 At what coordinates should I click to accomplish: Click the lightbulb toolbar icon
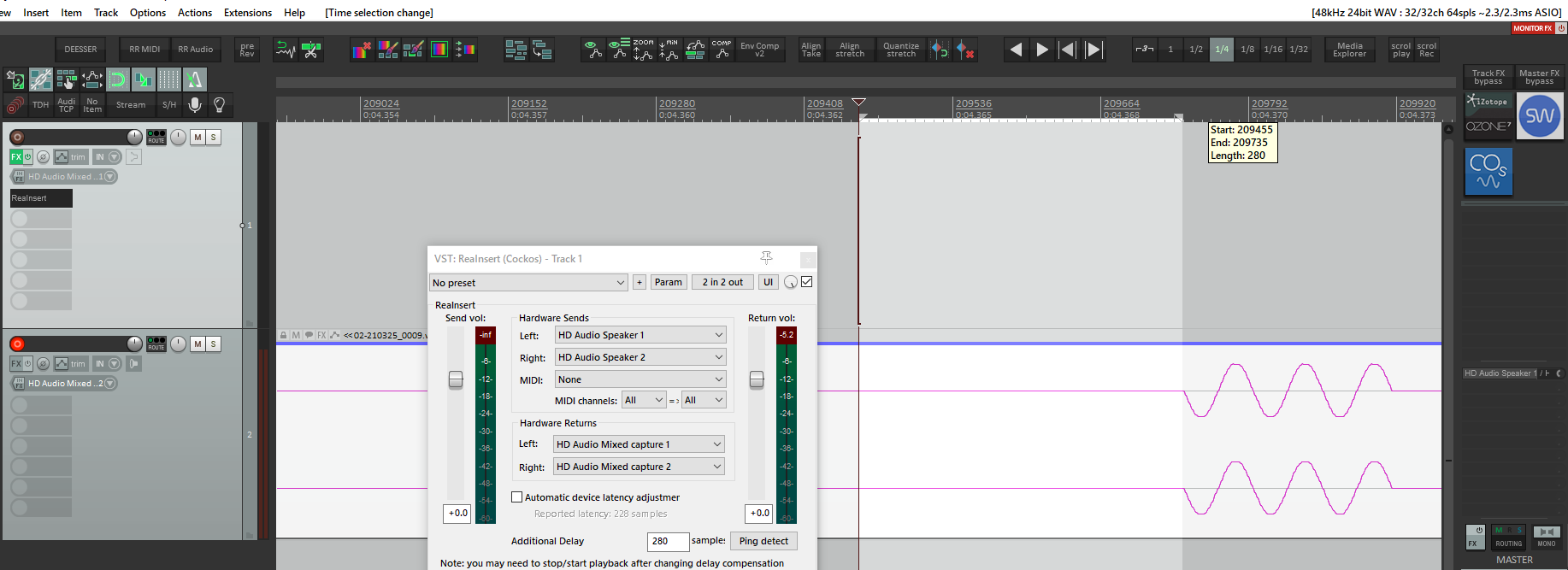(220, 105)
